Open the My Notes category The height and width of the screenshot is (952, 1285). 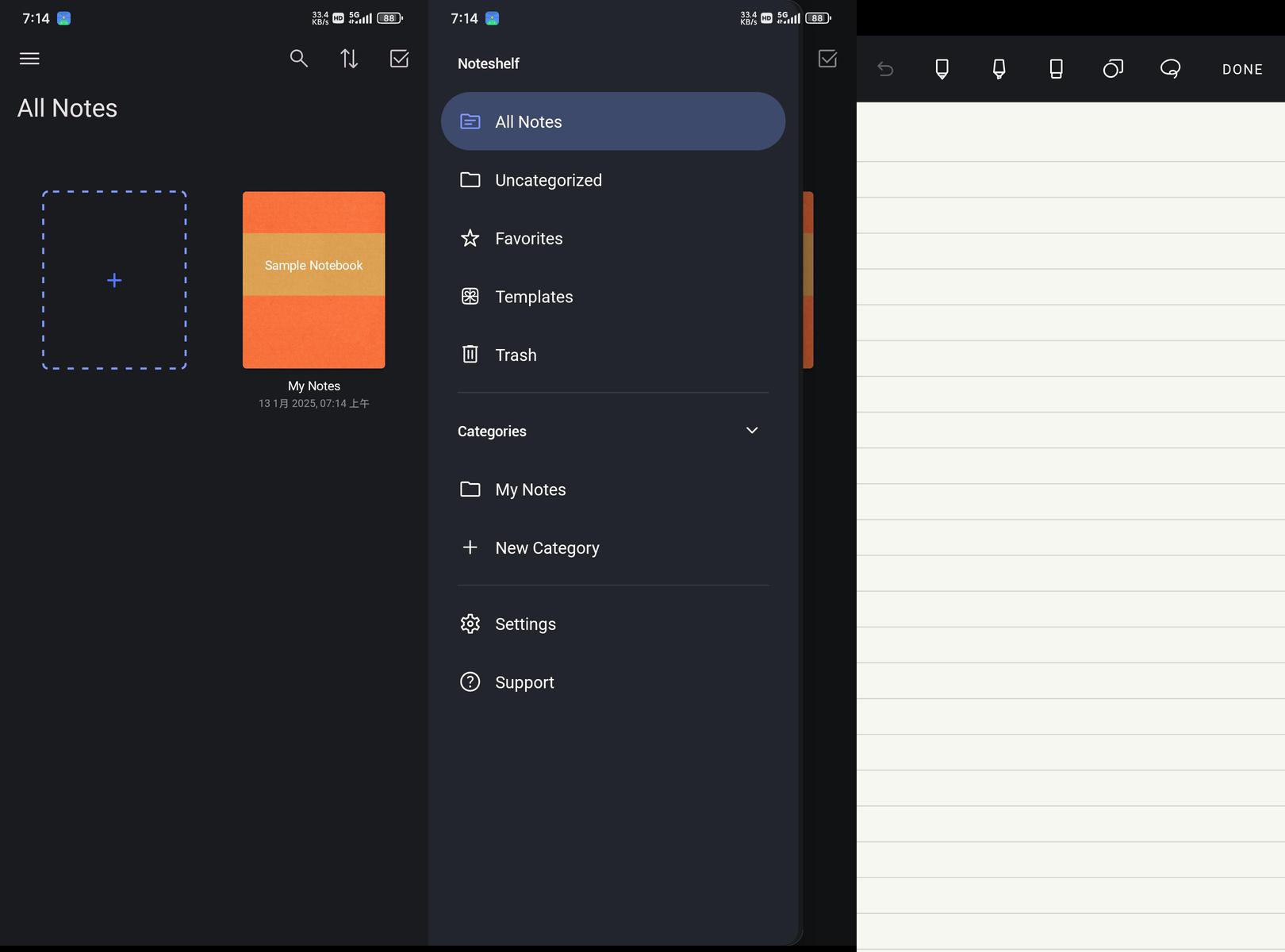613,489
